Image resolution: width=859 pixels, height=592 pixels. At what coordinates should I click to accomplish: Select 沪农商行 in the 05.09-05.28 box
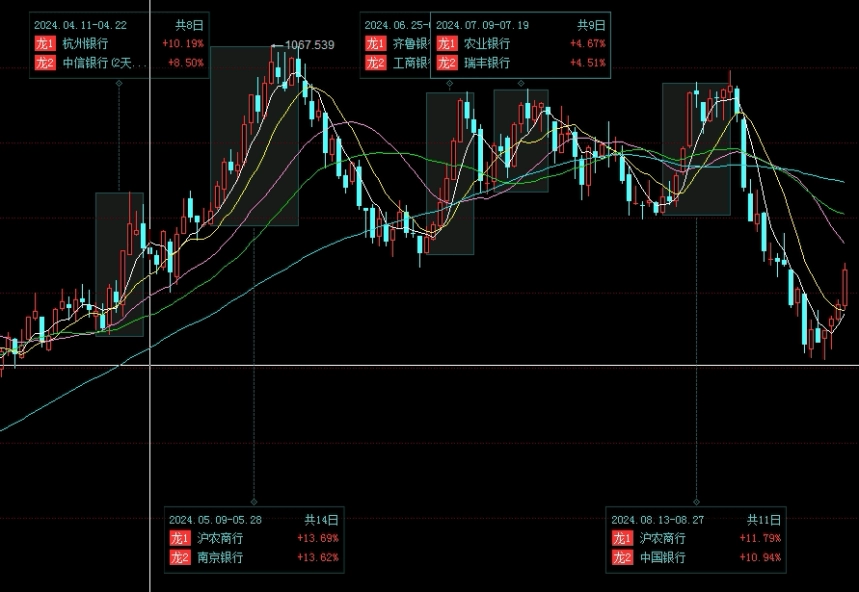(x=219, y=538)
